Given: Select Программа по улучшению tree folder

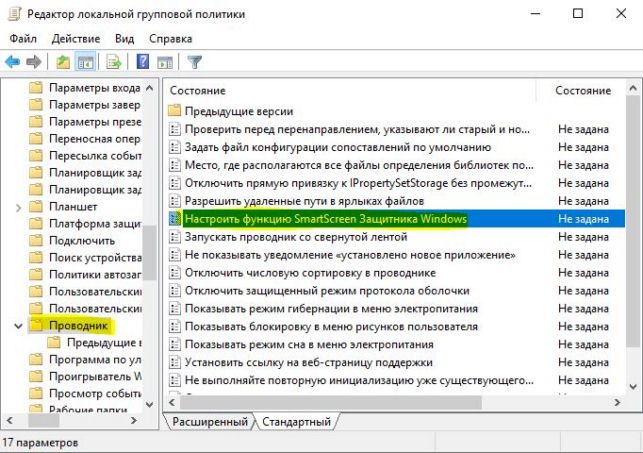Looking at the screenshot, I should coord(95,359).
